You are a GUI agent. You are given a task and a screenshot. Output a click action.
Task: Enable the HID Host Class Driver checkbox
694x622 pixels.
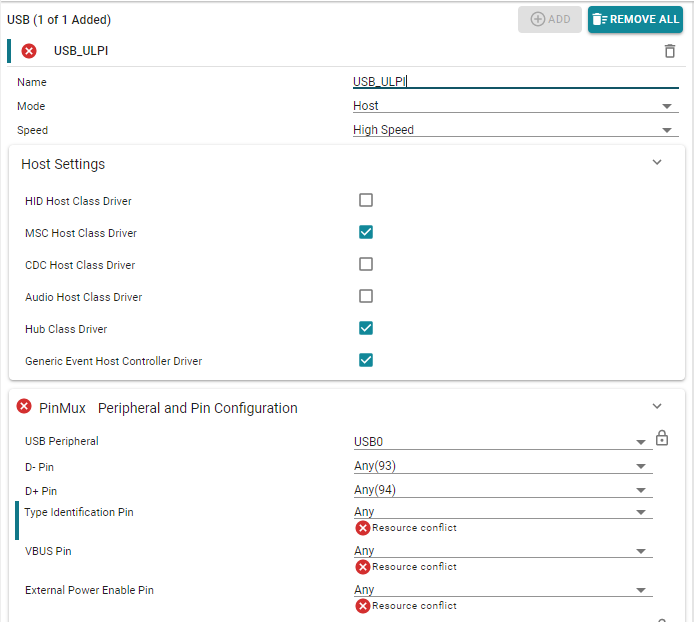click(x=366, y=200)
